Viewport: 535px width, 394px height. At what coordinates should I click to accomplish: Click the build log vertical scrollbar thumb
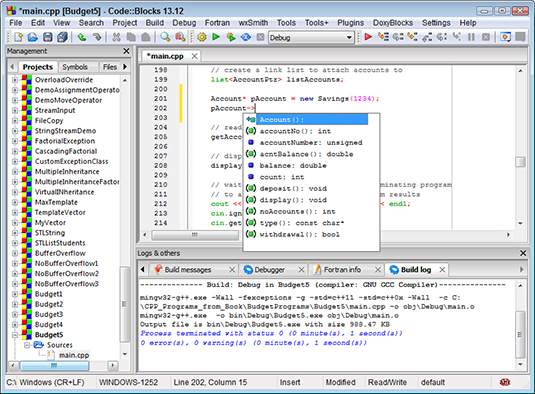(520, 335)
